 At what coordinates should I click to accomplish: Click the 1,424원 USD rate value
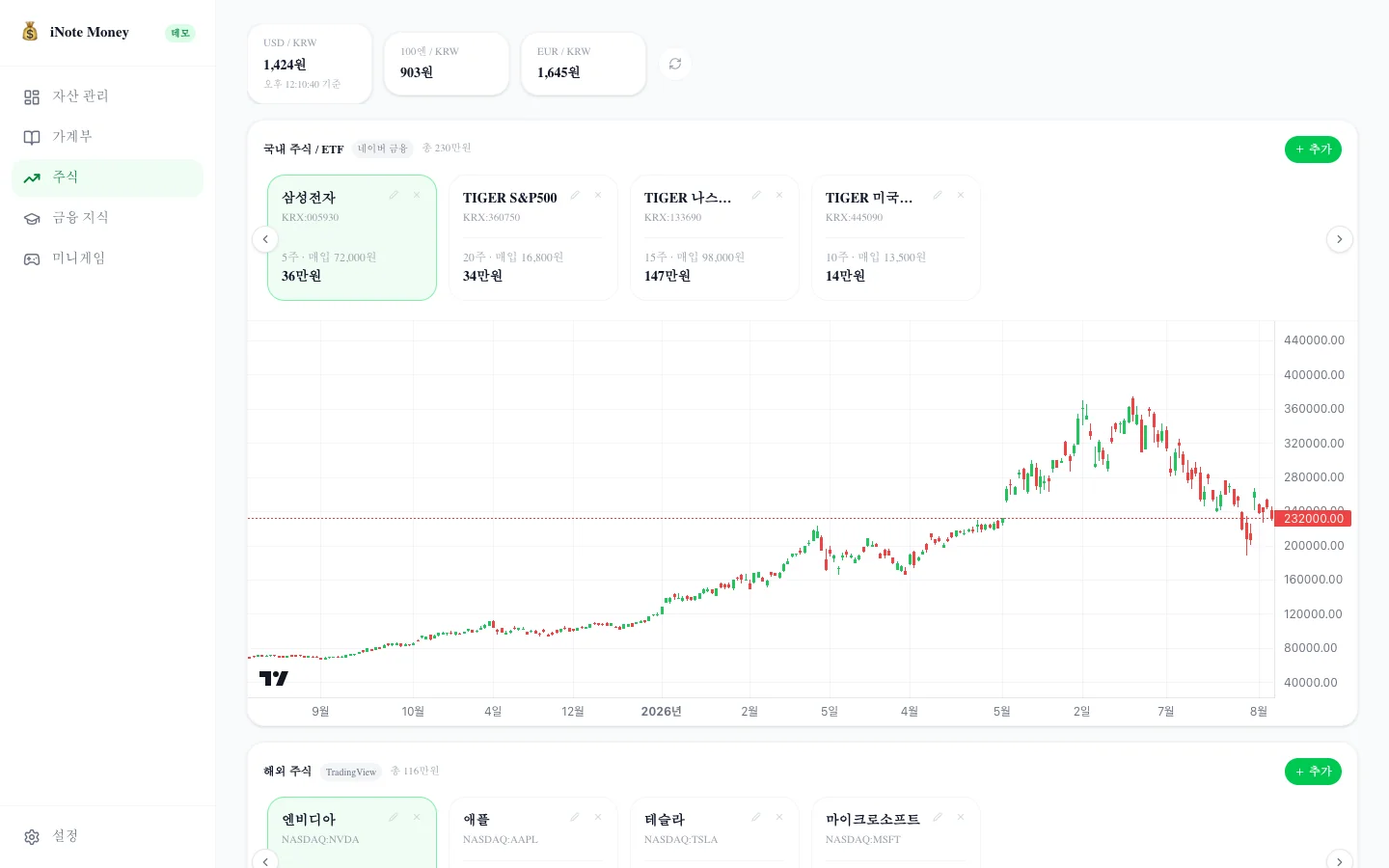click(285, 65)
